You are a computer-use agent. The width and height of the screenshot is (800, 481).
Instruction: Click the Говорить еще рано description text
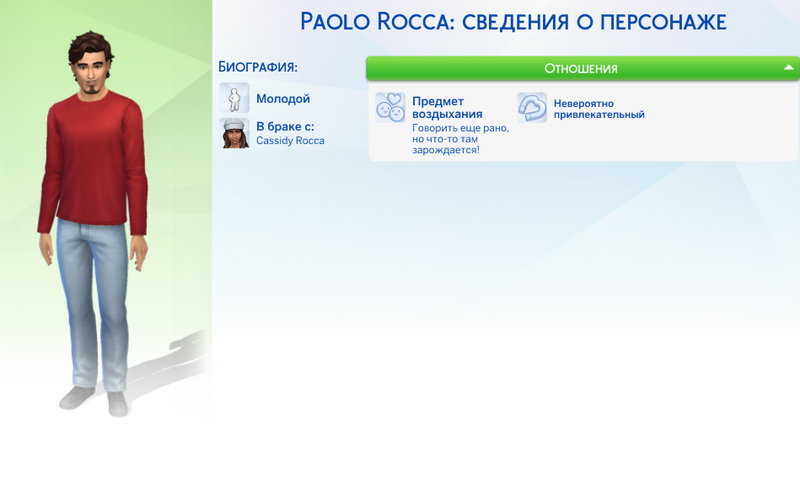coord(461,139)
